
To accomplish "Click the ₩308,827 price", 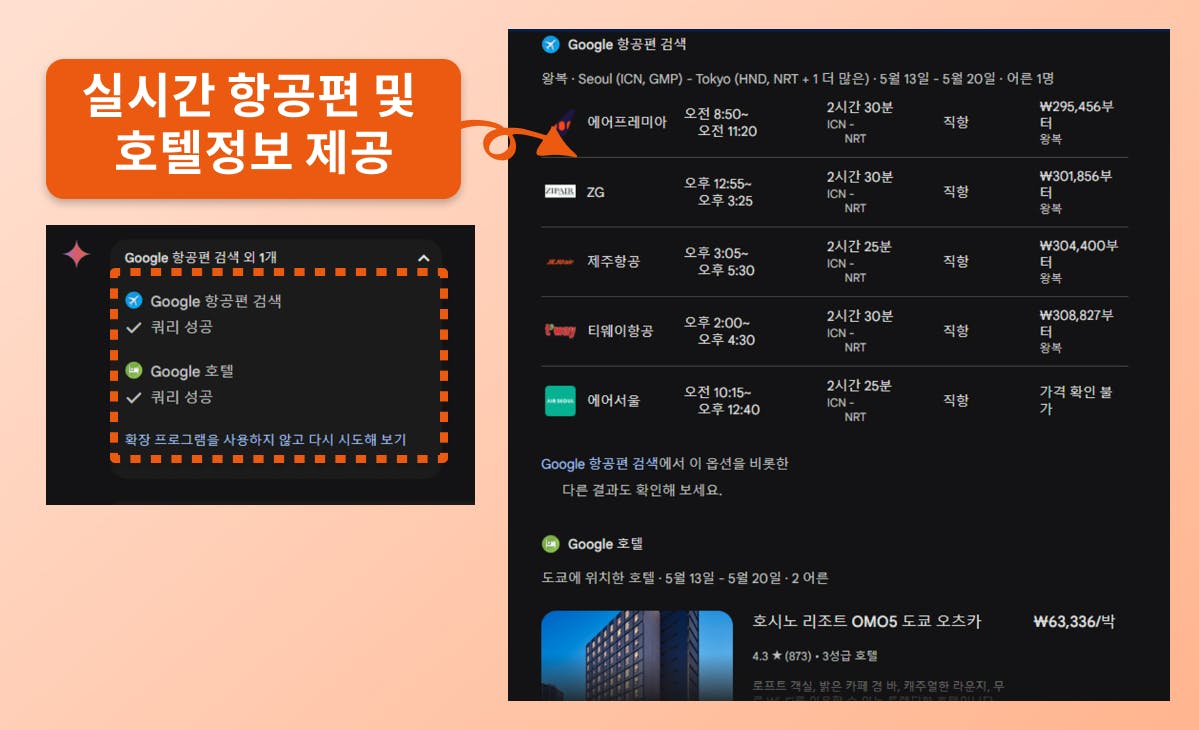I will [1076, 323].
